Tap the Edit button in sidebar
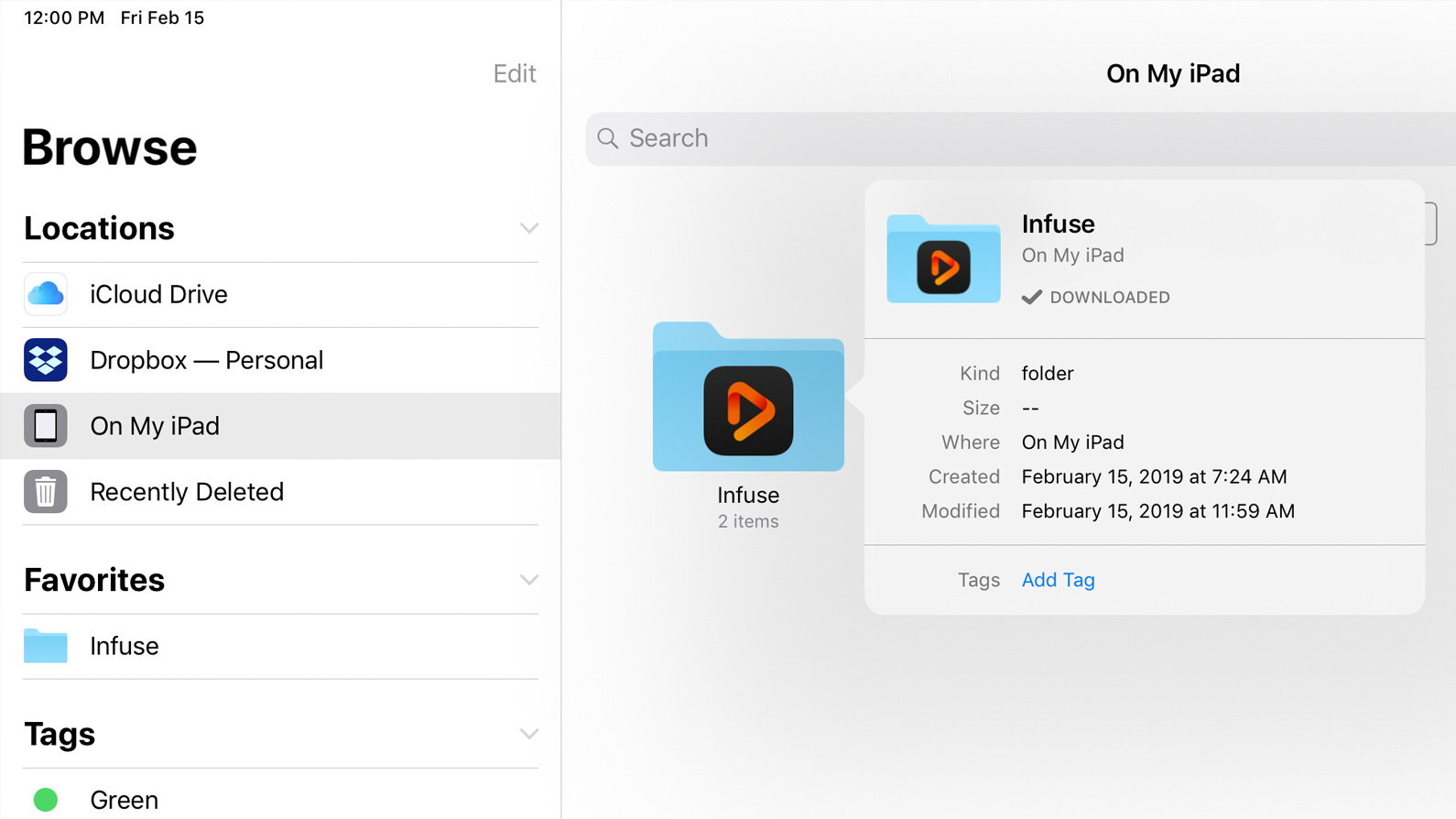This screenshot has width=1456, height=819. click(x=515, y=73)
